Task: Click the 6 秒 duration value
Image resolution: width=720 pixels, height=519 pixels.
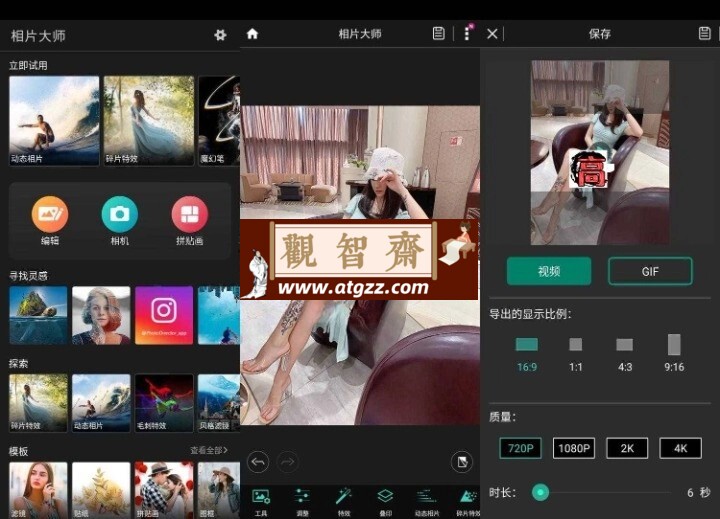Action: [x=698, y=492]
